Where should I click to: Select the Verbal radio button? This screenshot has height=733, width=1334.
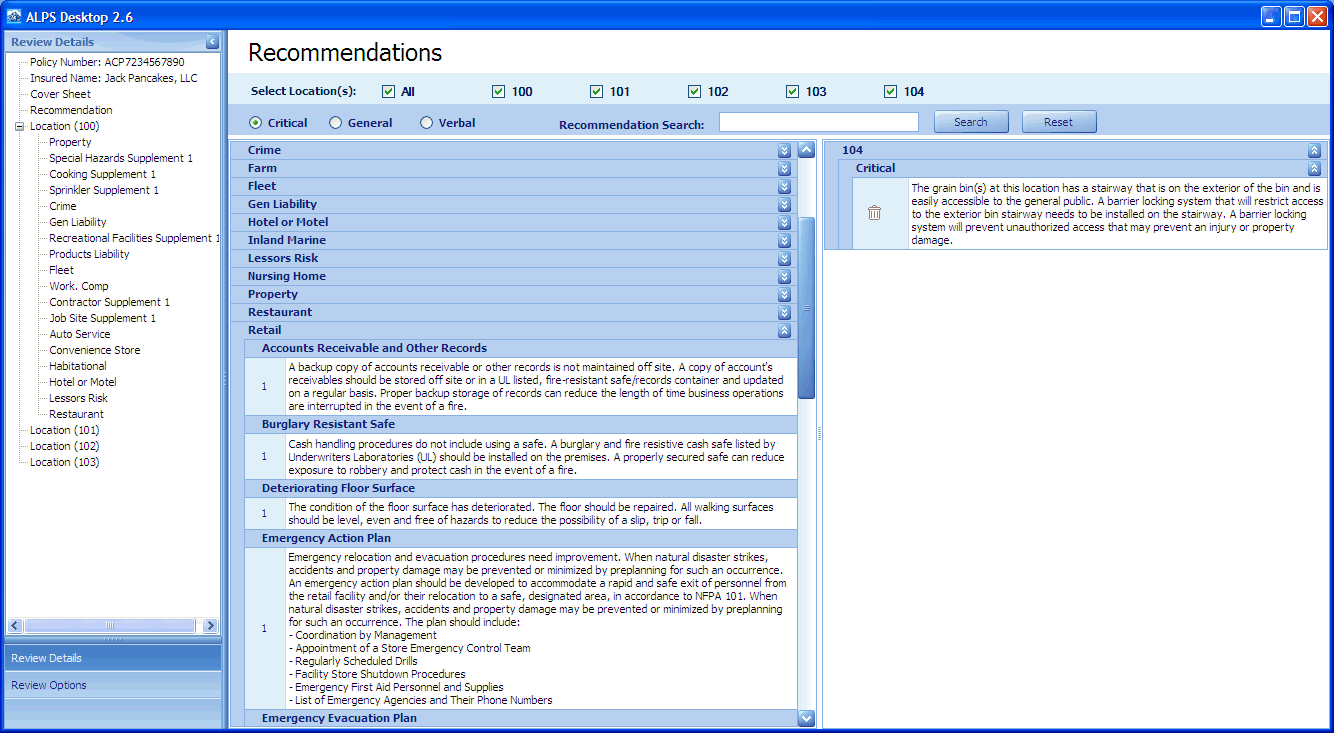[x=427, y=123]
